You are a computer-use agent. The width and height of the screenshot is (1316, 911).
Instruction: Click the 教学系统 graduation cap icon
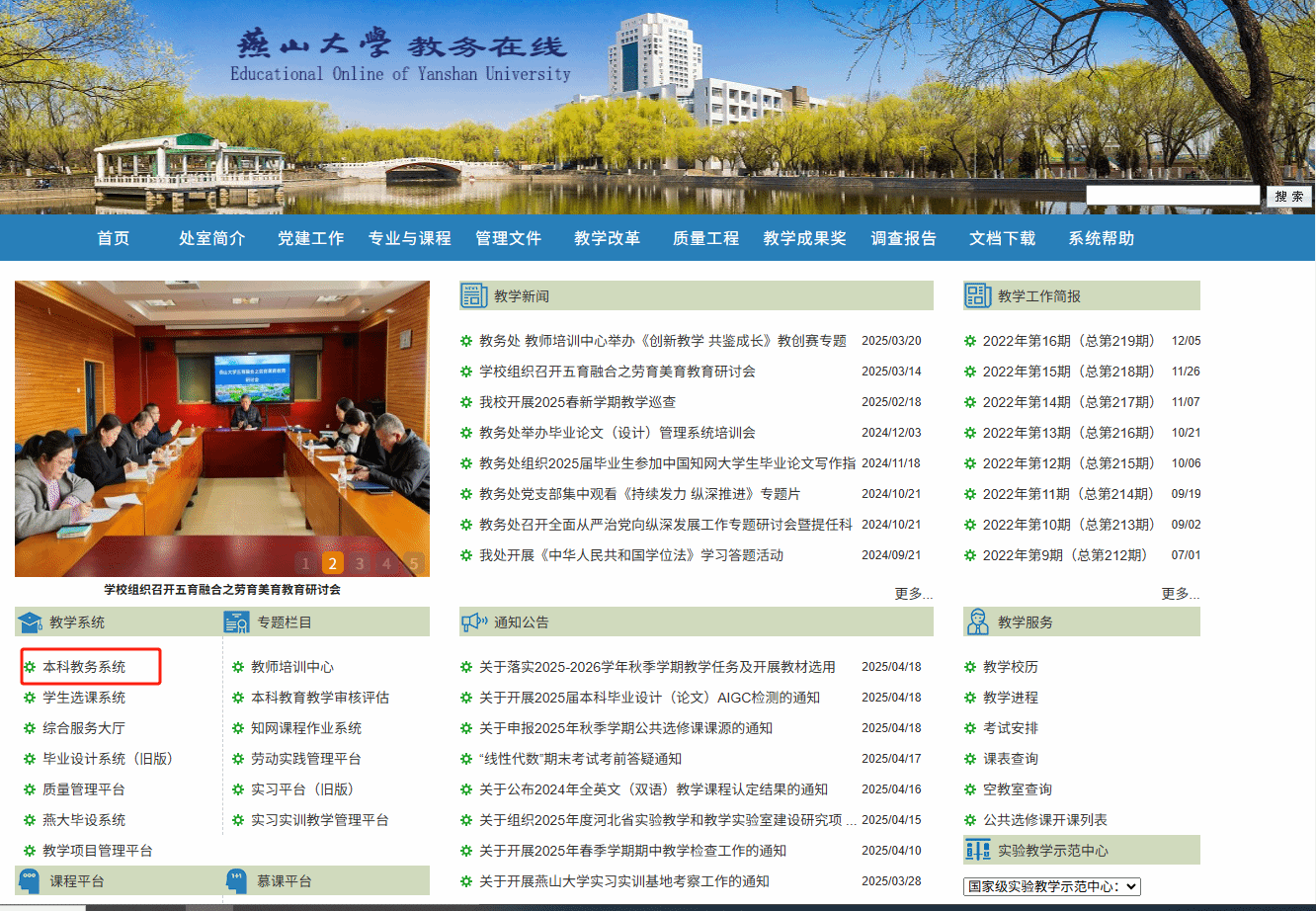click(x=31, y=621)
